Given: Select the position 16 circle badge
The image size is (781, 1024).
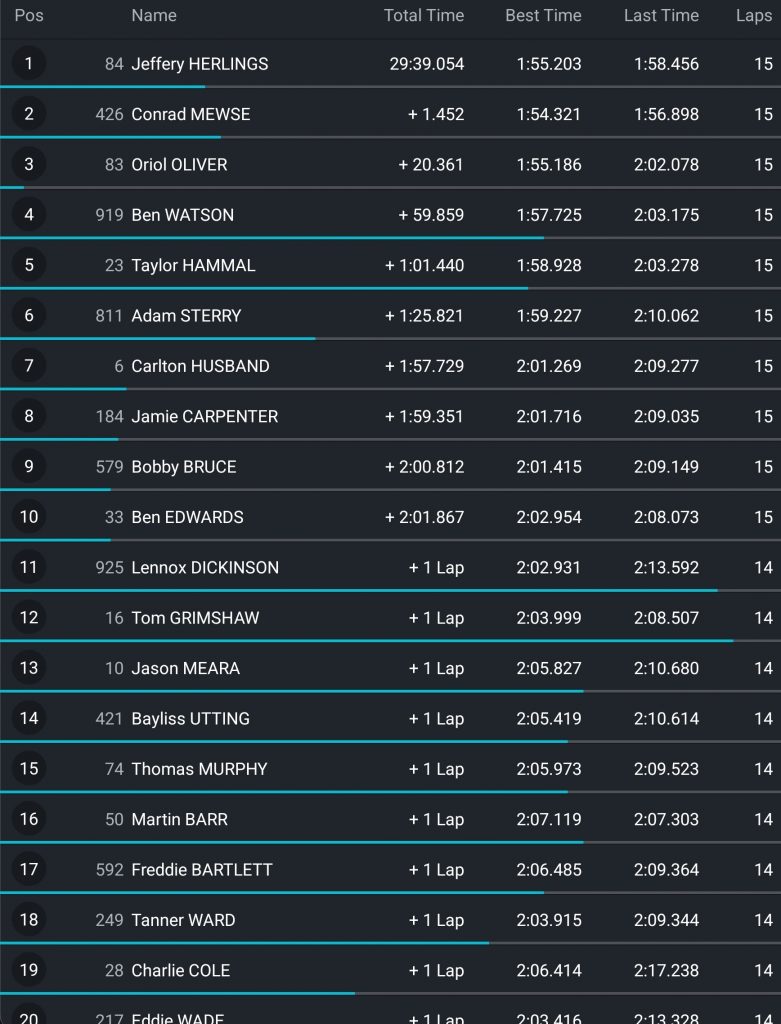Looking at the screenshot, I should 28,819.
